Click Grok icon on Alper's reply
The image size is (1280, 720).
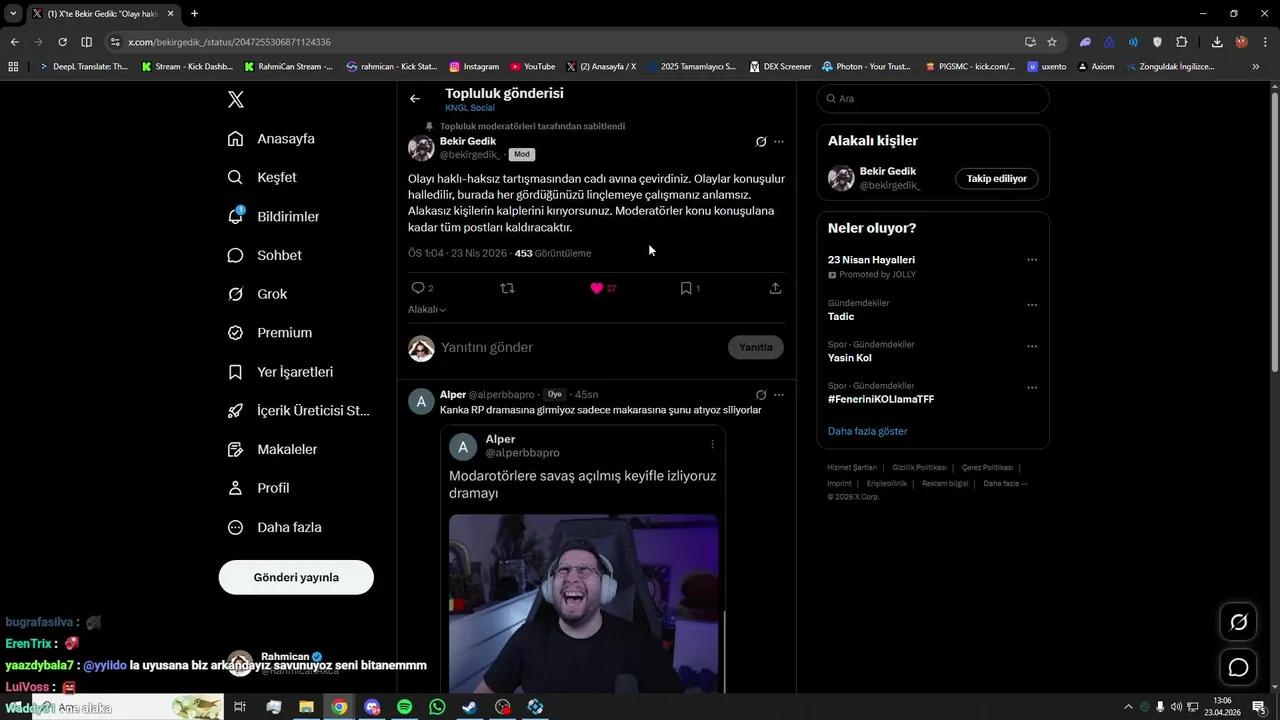pos(761,395)
